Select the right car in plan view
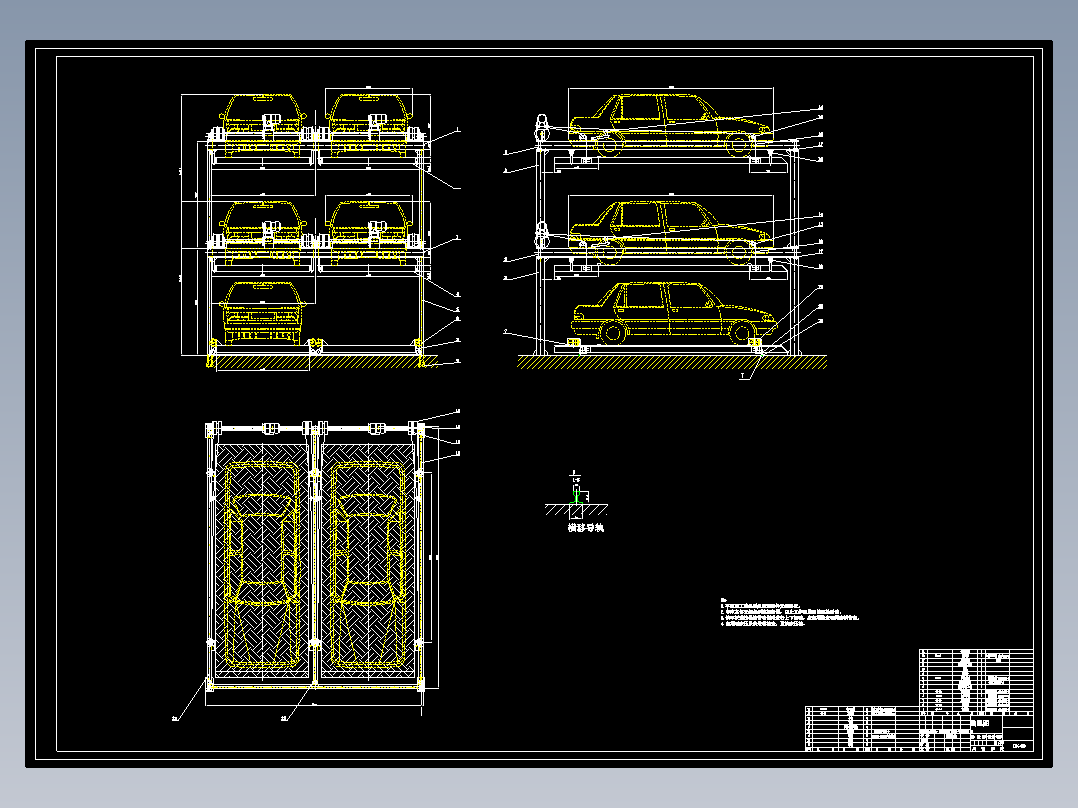Image resolution: width=1078 pixels, height=808 pixels. (368, 564)
